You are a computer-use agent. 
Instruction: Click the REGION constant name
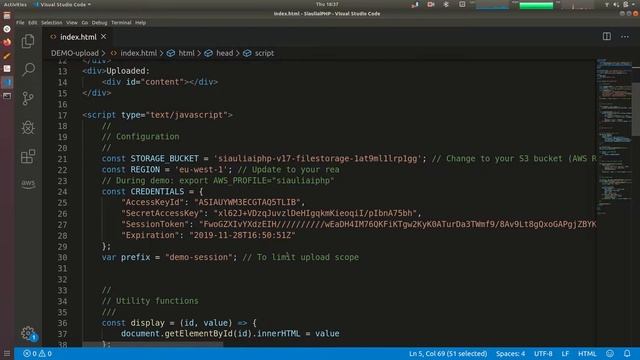pyautogui.click(x=145, y=169)
